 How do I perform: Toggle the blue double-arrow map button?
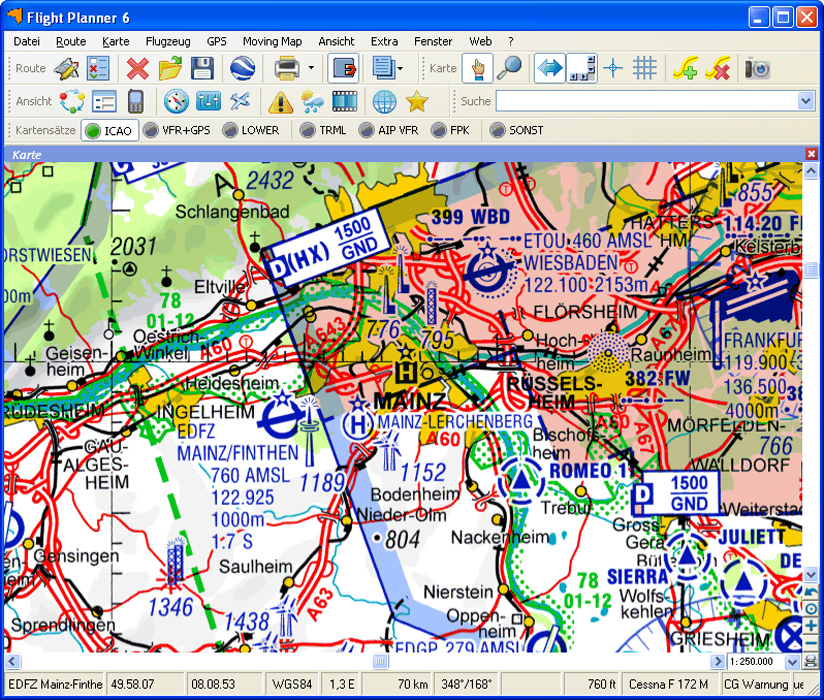coord(550,68)
